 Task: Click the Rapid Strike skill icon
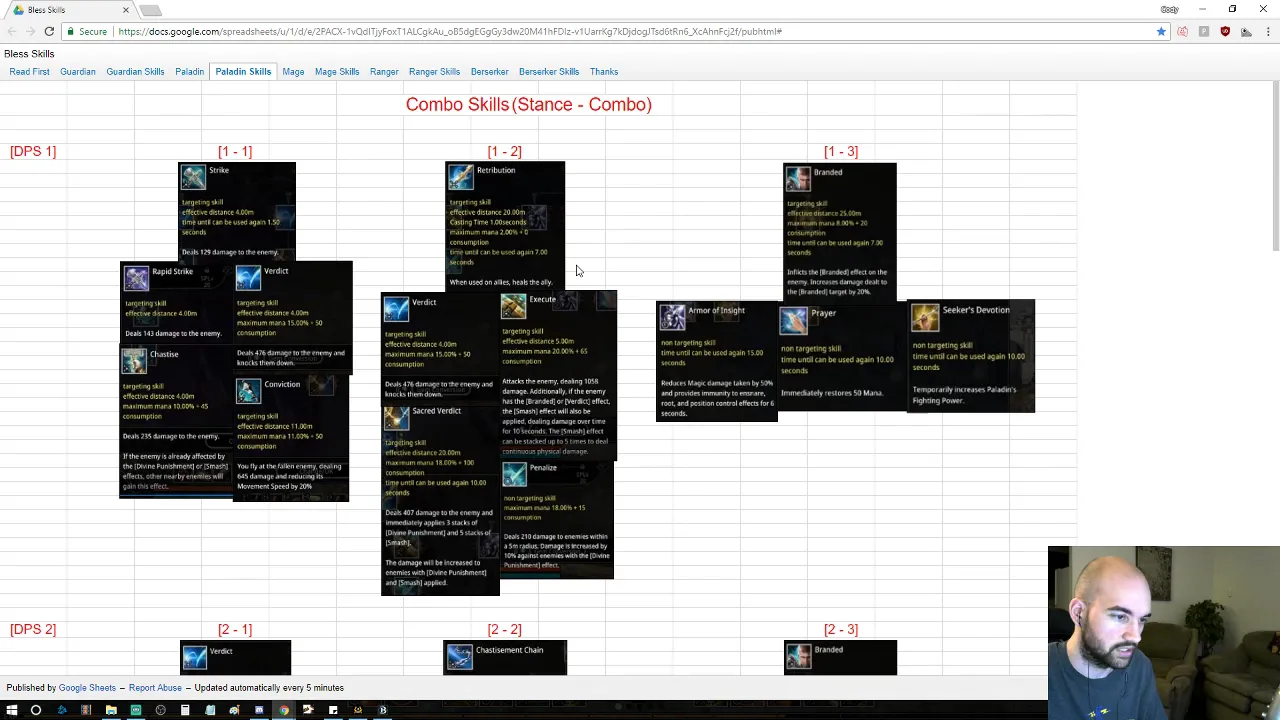point(136,278)
